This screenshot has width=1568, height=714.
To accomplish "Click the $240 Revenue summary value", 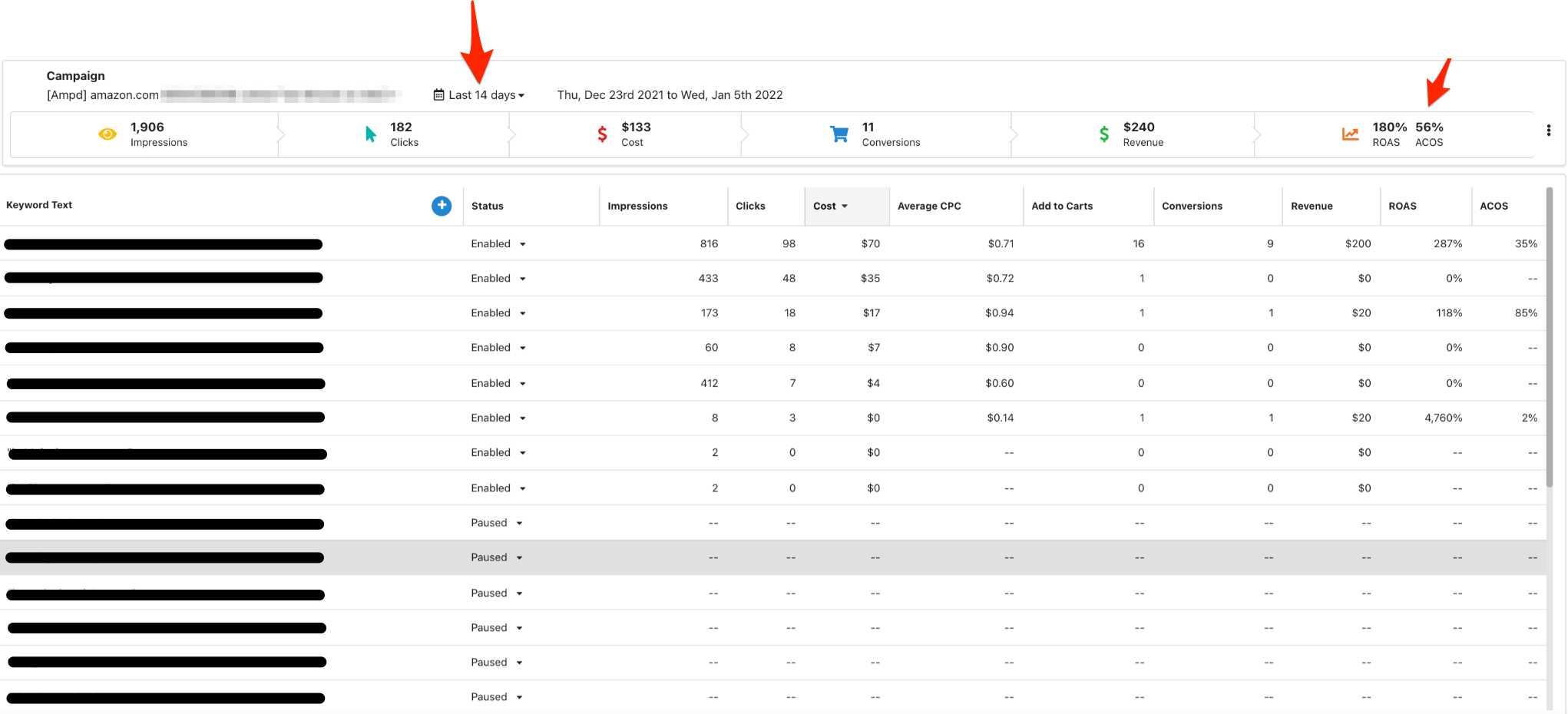I will [1139, 127].
